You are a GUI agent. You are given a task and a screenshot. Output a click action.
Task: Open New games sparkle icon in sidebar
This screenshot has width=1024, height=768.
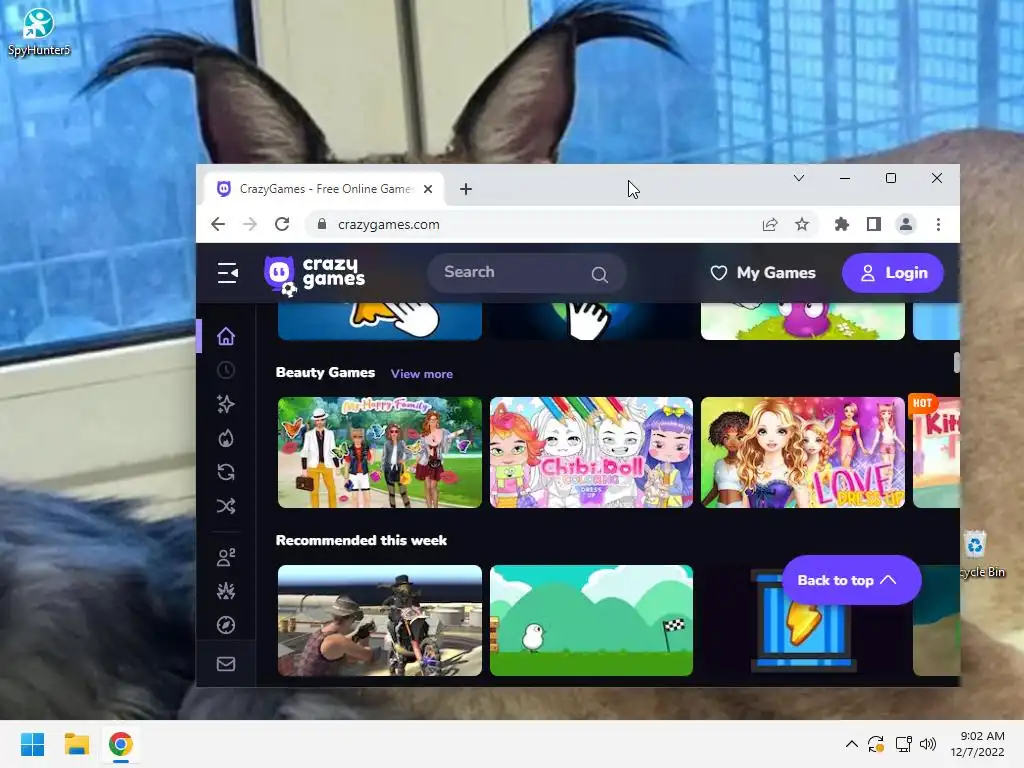tap(226, 404)
